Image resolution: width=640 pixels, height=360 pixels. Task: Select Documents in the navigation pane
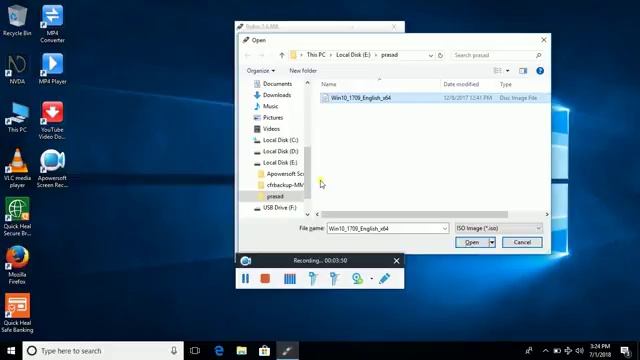coord(277,84)
